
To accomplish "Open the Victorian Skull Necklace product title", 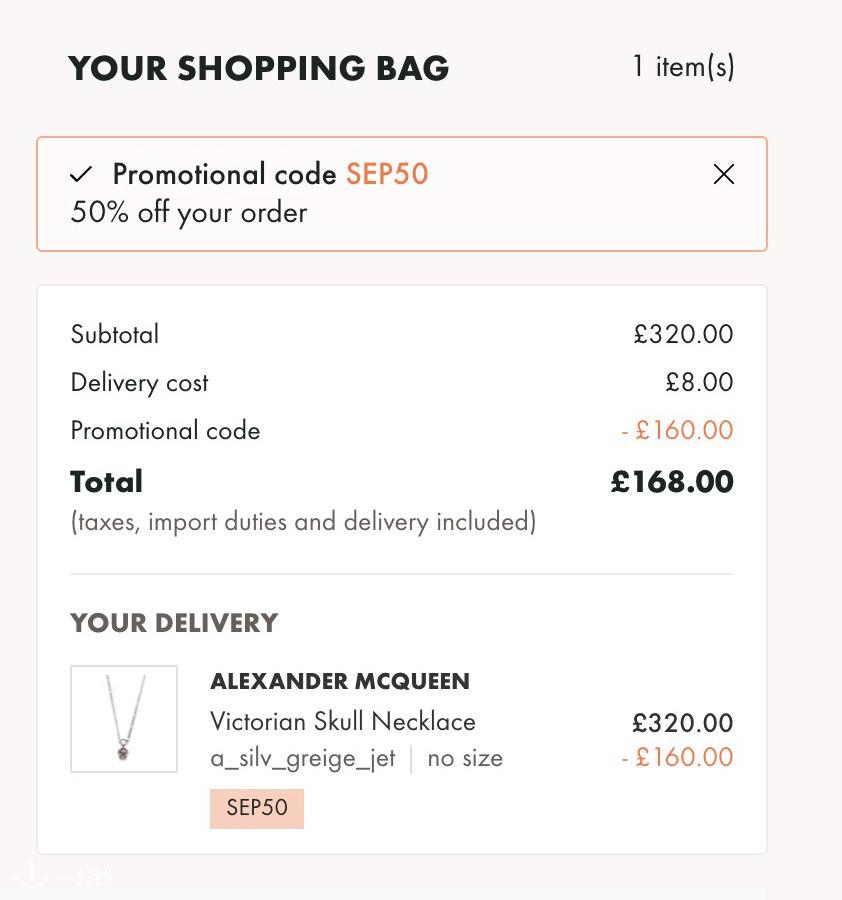I will tap(343, 721).
